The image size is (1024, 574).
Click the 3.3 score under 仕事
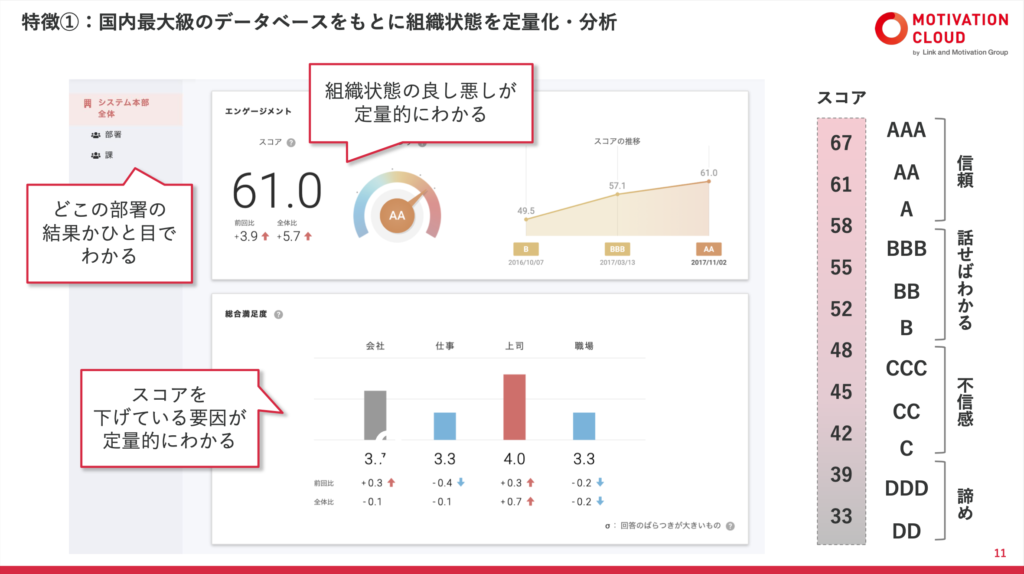coord(445,459)
